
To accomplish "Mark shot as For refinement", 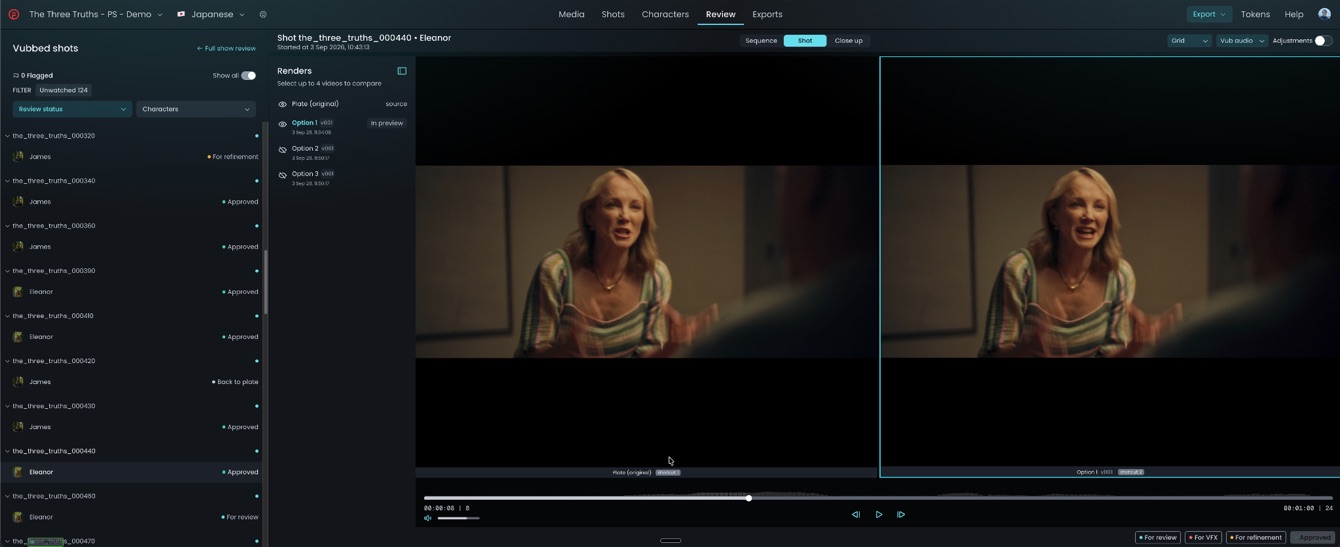I will pyautogui.click(x=1256, y=537).
